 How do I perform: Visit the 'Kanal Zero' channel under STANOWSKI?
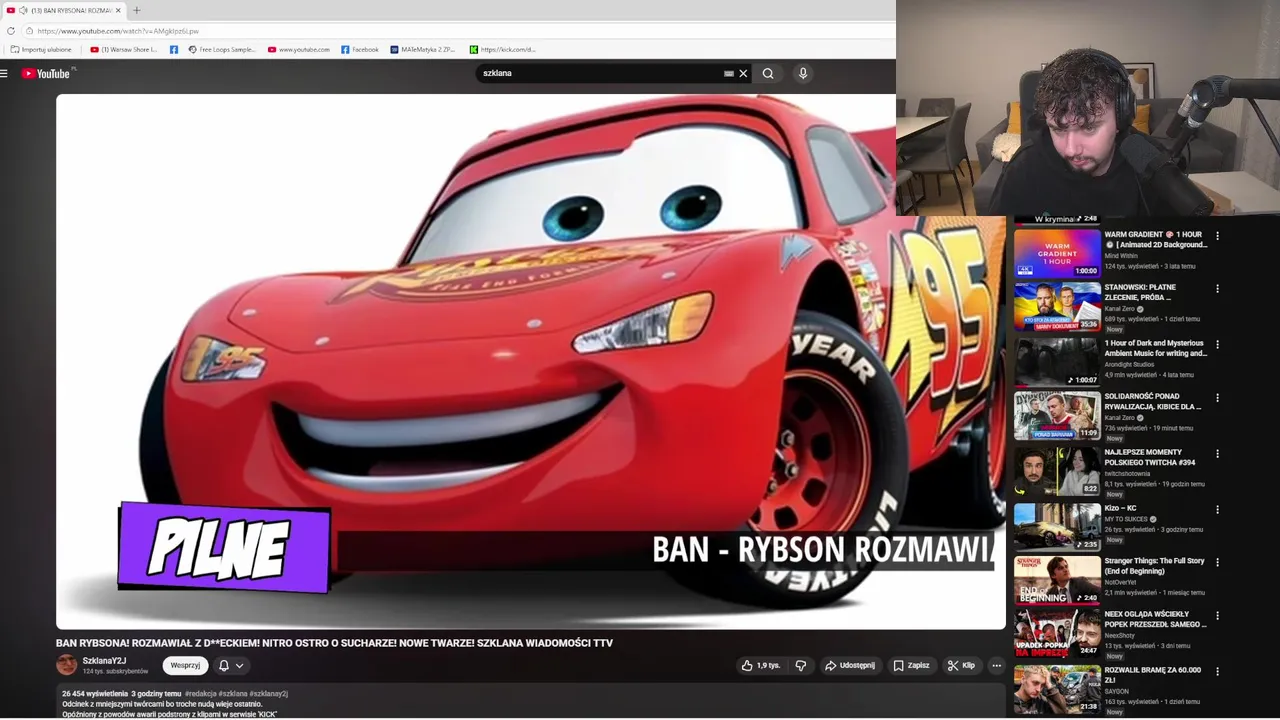point(1120,309)
